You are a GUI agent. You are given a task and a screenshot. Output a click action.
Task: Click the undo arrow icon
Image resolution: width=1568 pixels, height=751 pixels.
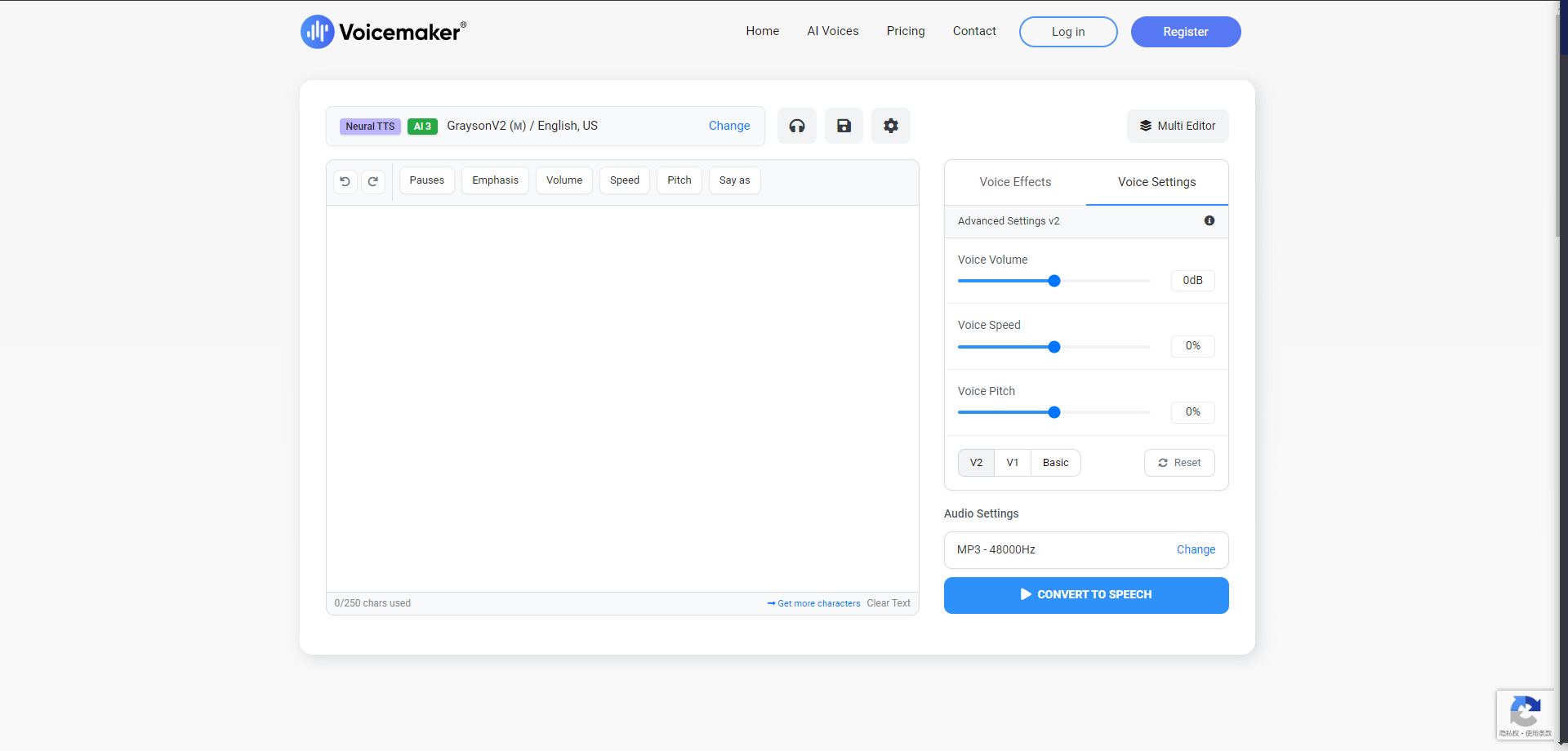[345, 181]
